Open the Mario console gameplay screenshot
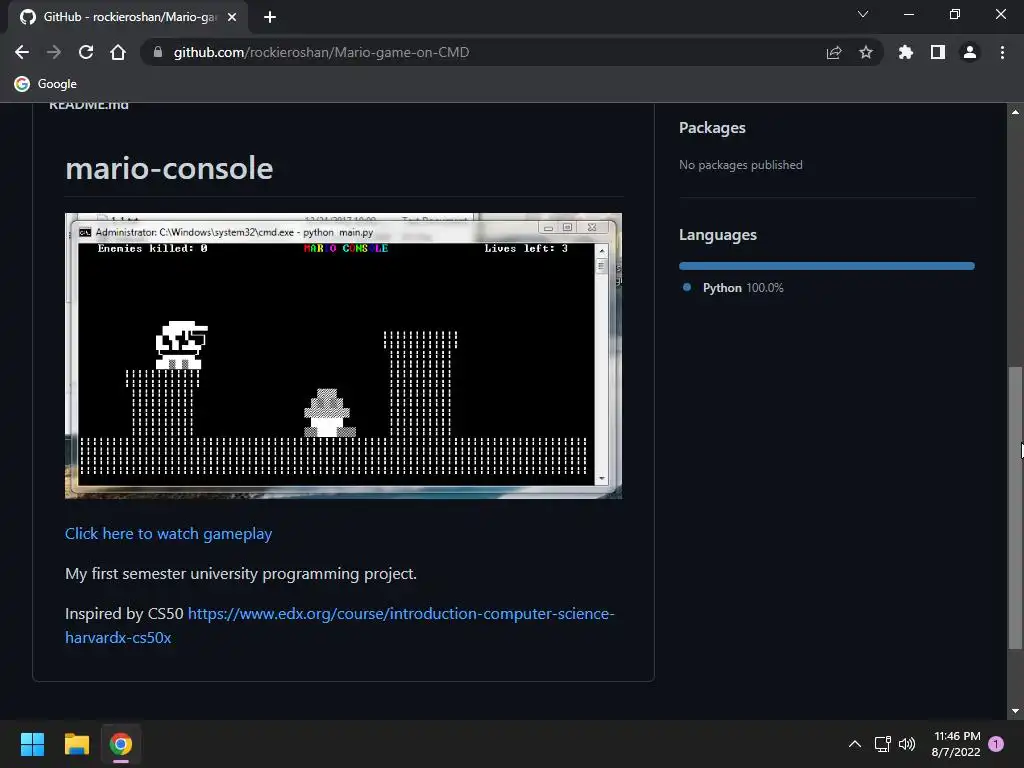 (x=344, y=356)
